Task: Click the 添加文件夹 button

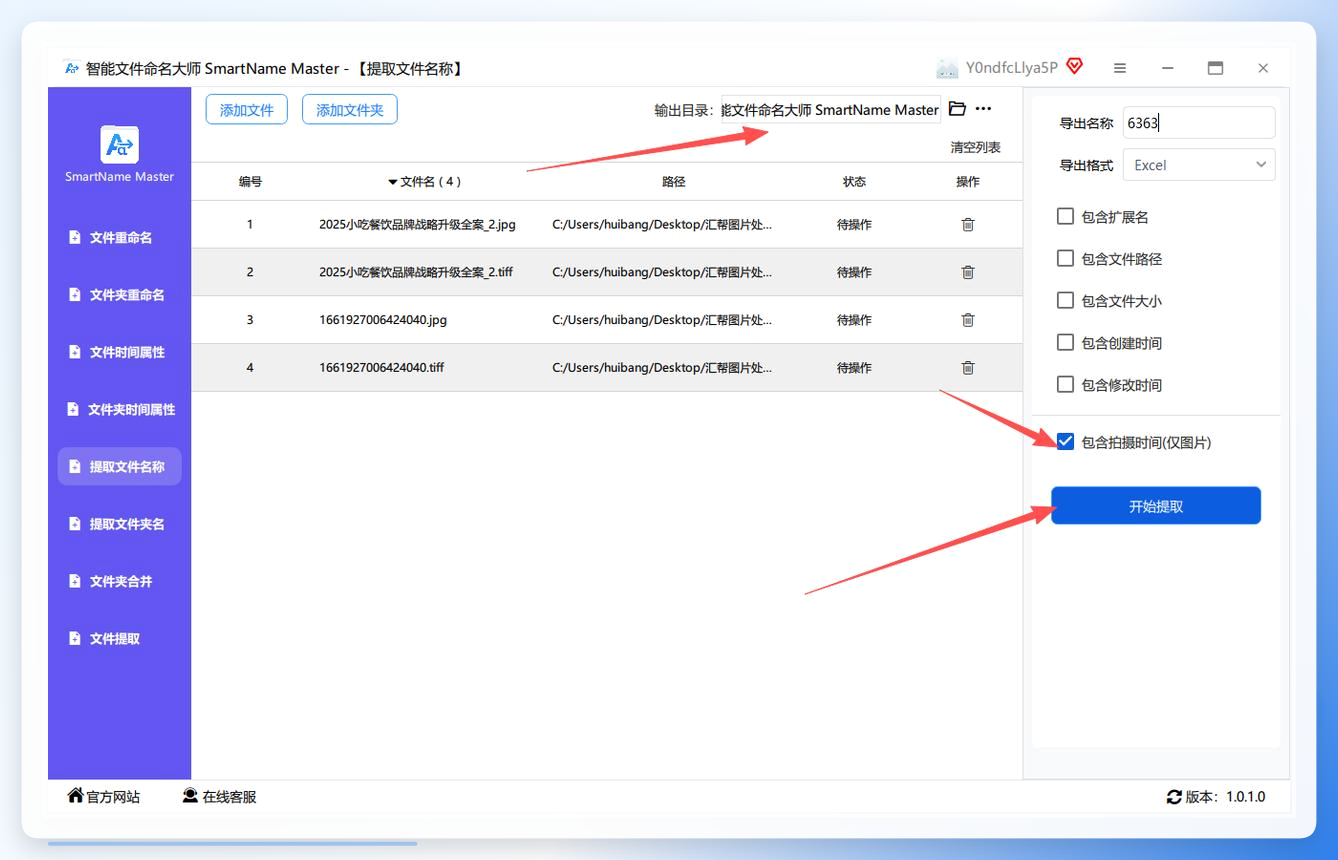Action: coord(350,110)
